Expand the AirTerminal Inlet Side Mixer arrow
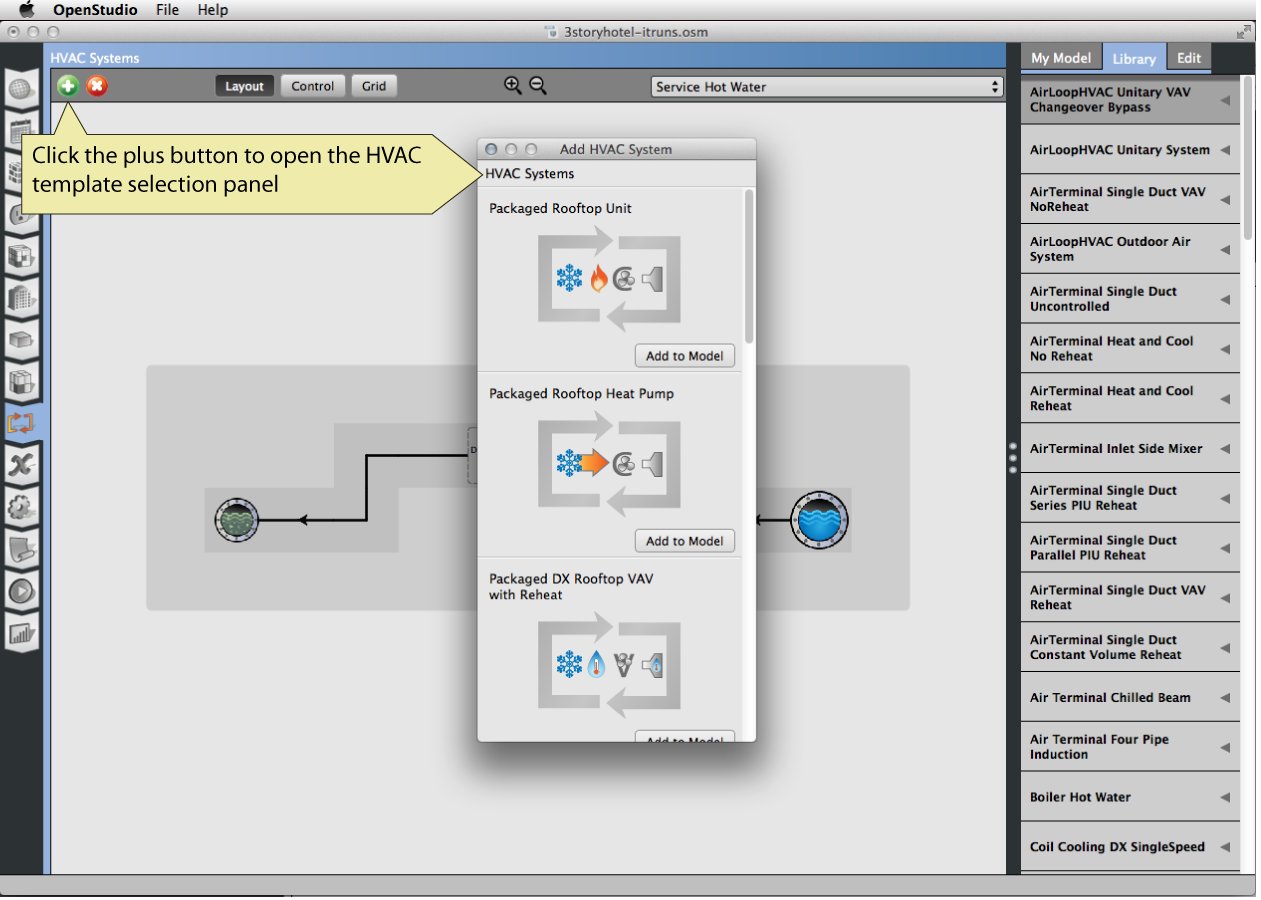Screen dimensions: 1261x900 click(1225, 449)
